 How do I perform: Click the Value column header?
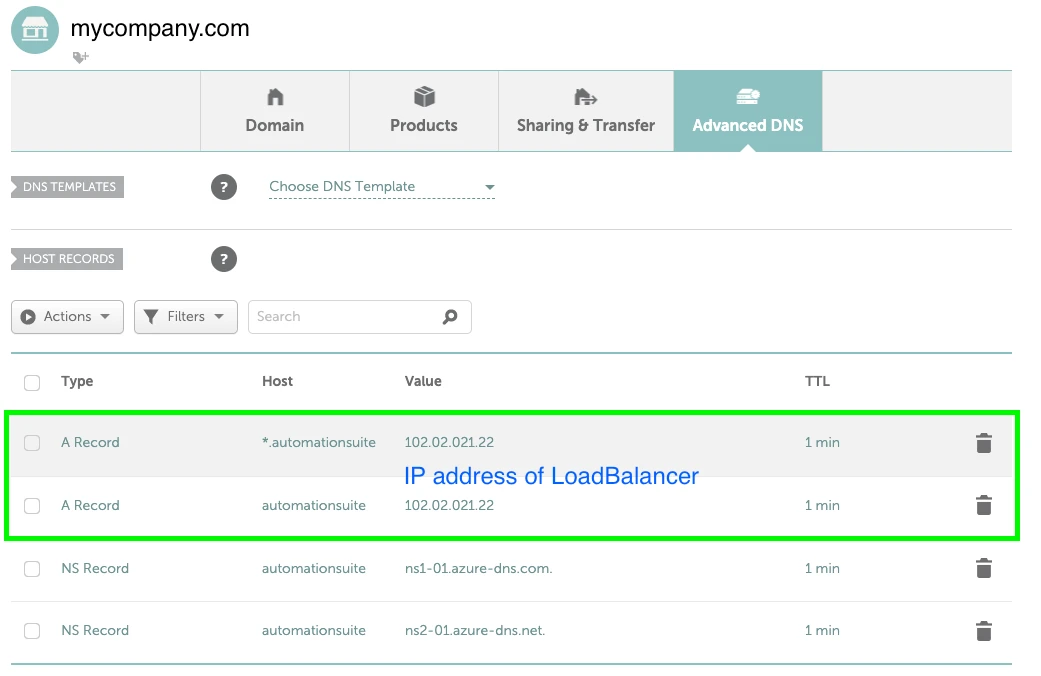(423, 381)
